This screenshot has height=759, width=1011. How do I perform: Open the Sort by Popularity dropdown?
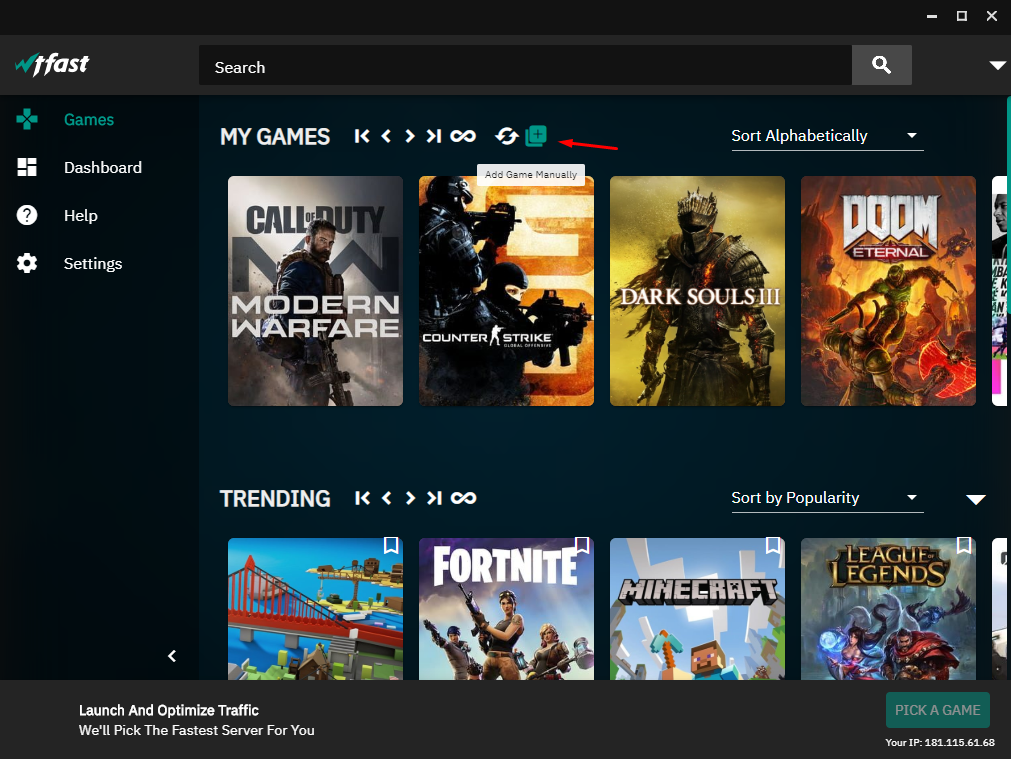point(826,498)
